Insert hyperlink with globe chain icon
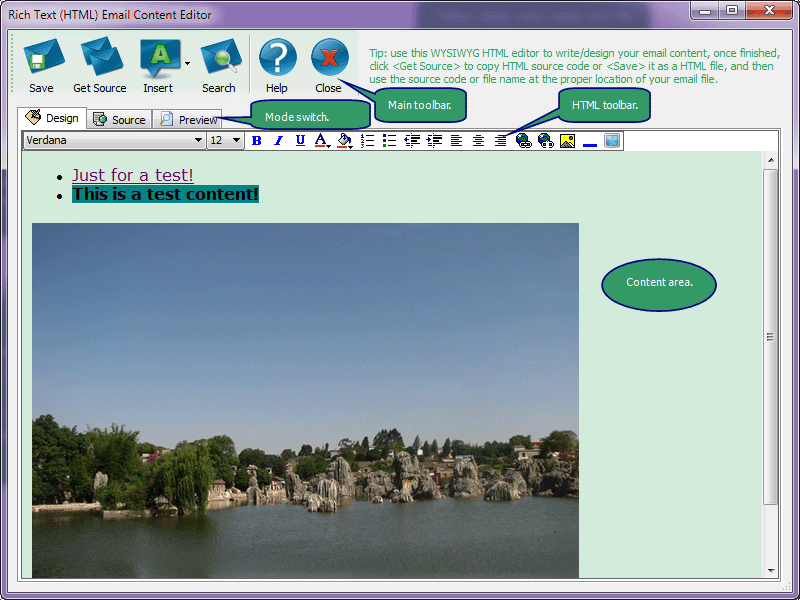800x600 pixels. click(523, 141)
